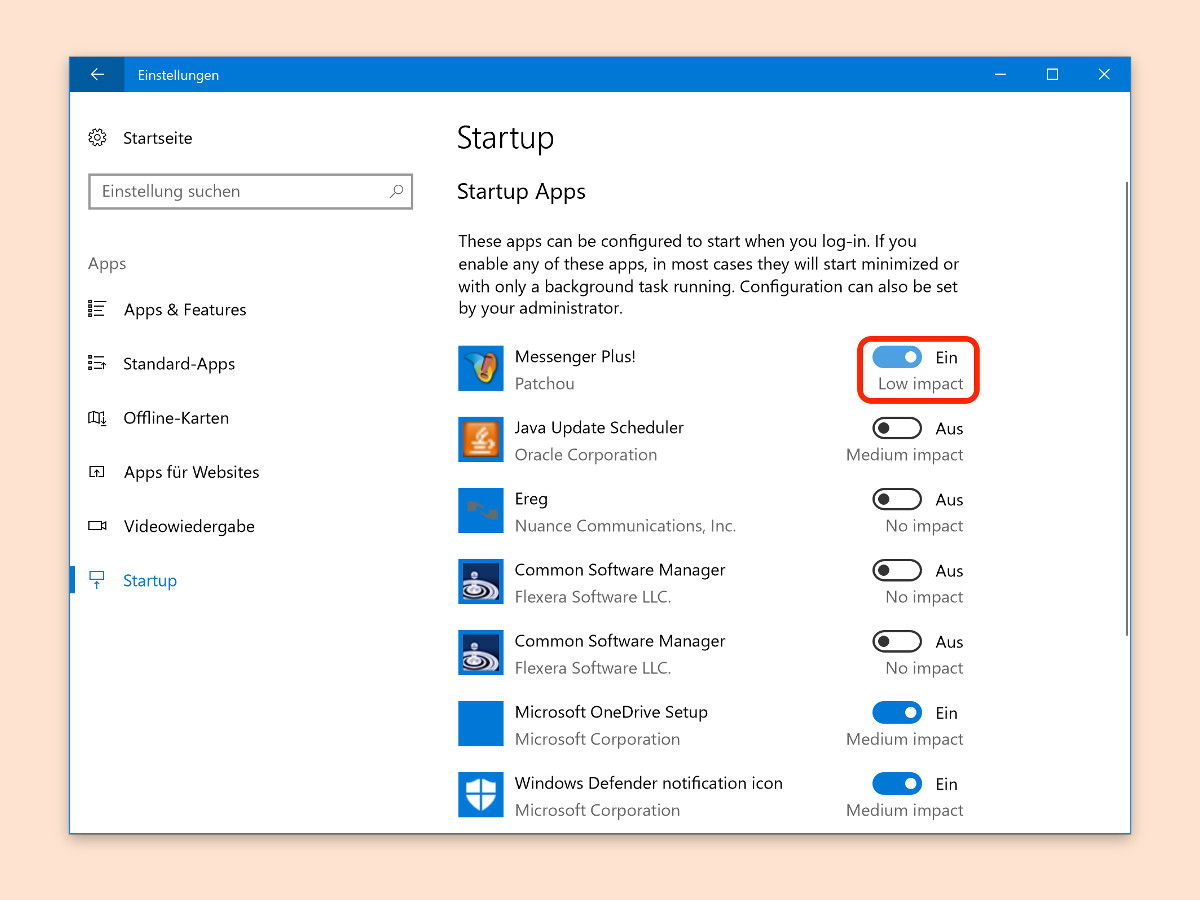This screenshot has height=900, width=1200.
Task: Disable Microsoft OneDrive Setup startup toggle
Action: click(897, 713)
